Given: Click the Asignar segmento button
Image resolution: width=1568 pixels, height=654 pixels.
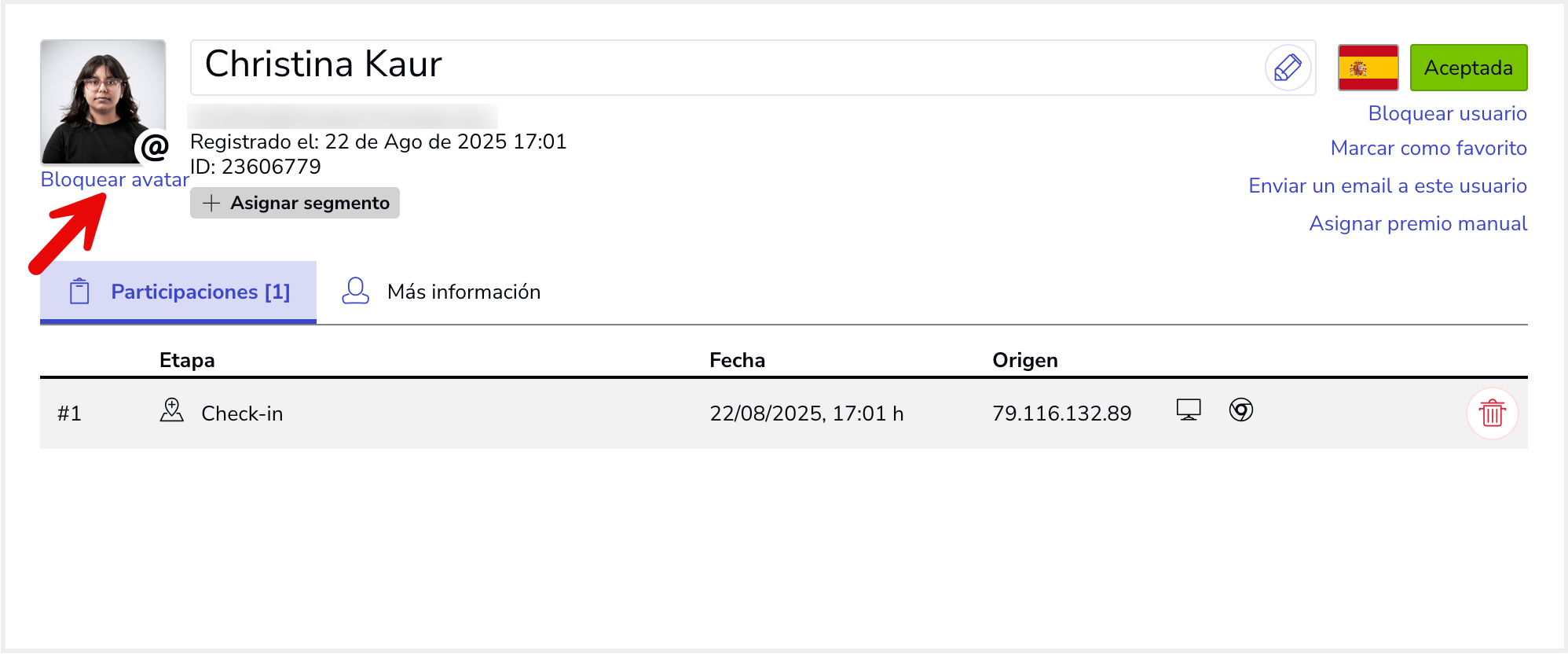Looking at the screenshot, I should click(x=295, y=203).
